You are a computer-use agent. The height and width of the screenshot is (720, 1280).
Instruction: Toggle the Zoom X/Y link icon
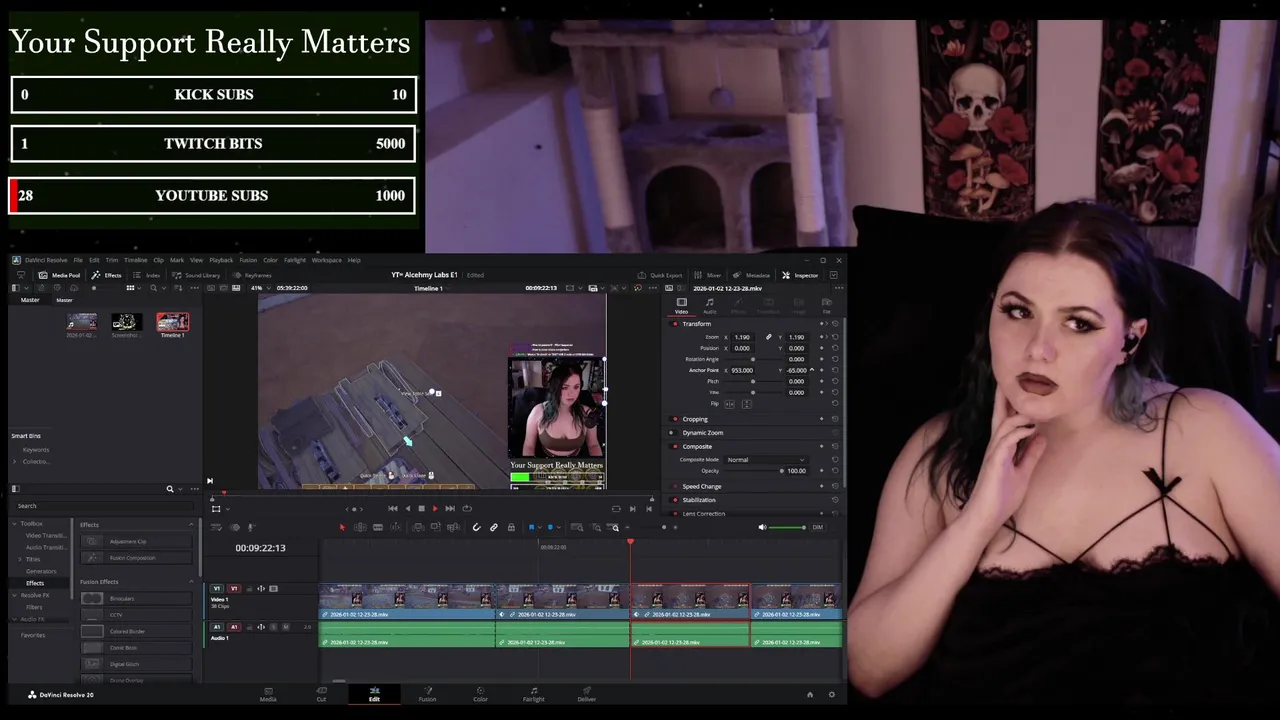click(768, 337)
